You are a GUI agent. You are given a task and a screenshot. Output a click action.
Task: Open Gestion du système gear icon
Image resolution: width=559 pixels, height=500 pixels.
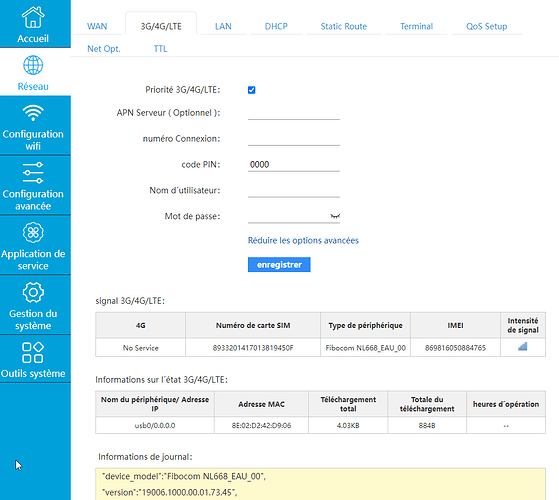[33, 292]
